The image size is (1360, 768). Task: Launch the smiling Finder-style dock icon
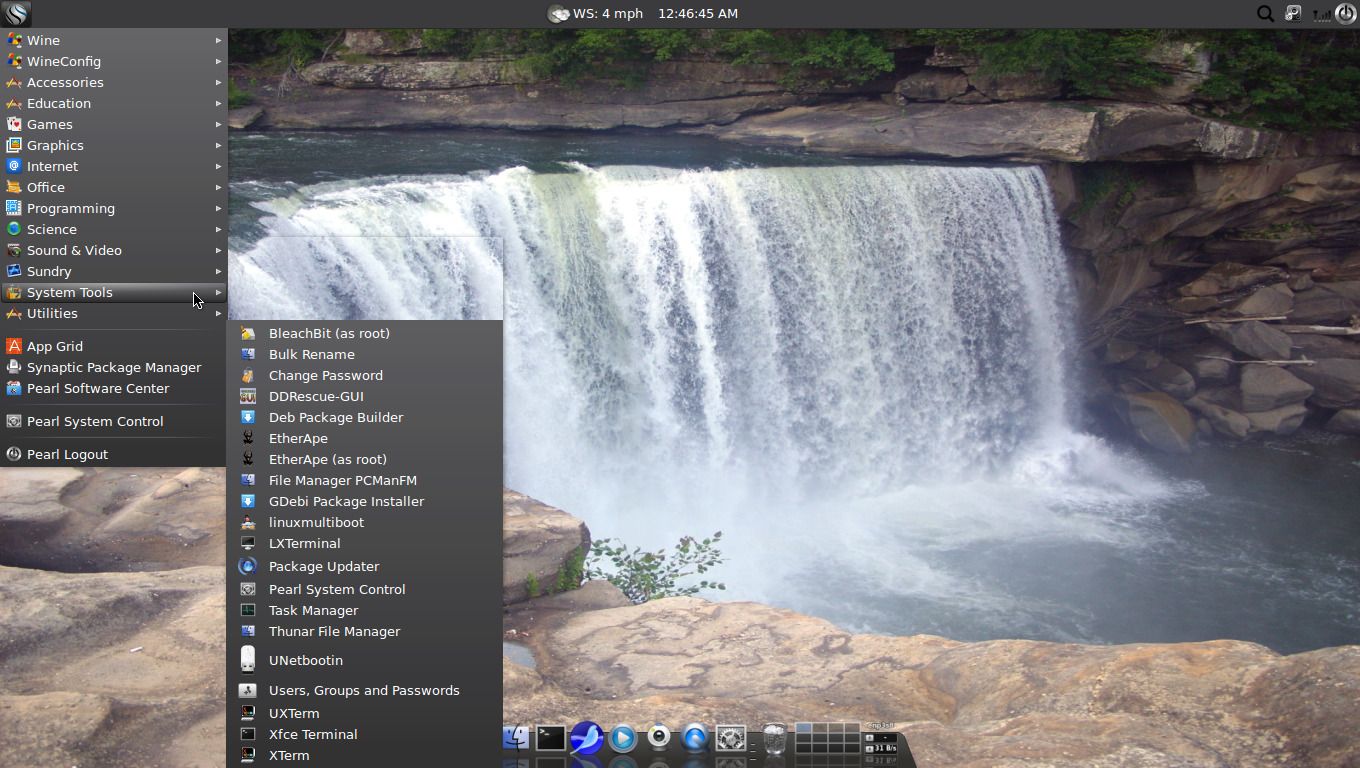coord(516,737)
